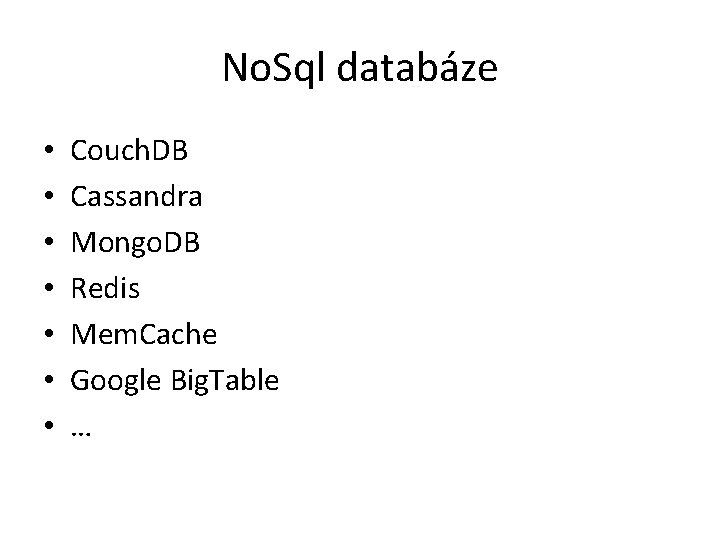
Task: Select the bullet marker beside MongoDB
Action: (49, 242)
